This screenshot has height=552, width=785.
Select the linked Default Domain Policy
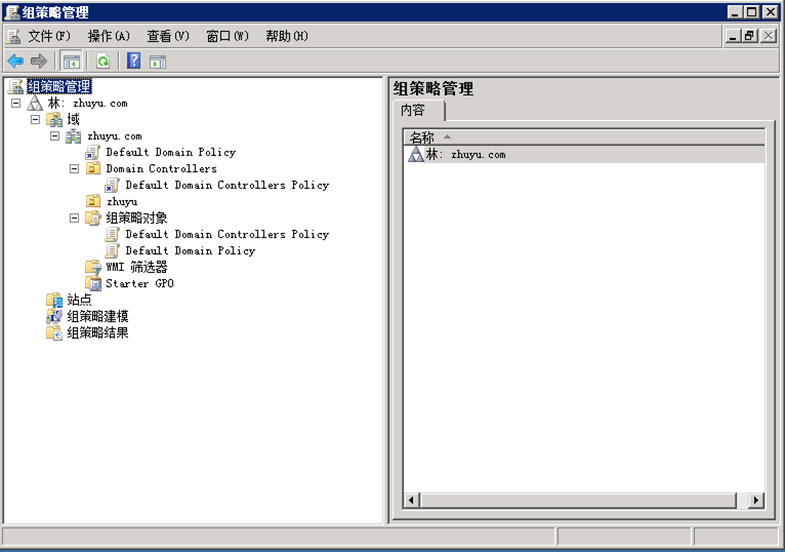click(x=171, y=152)
